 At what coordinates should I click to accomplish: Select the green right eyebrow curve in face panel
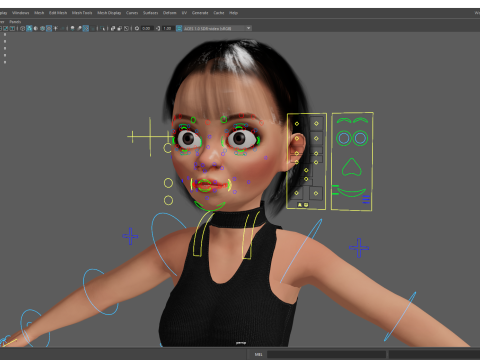click(361, 120)
